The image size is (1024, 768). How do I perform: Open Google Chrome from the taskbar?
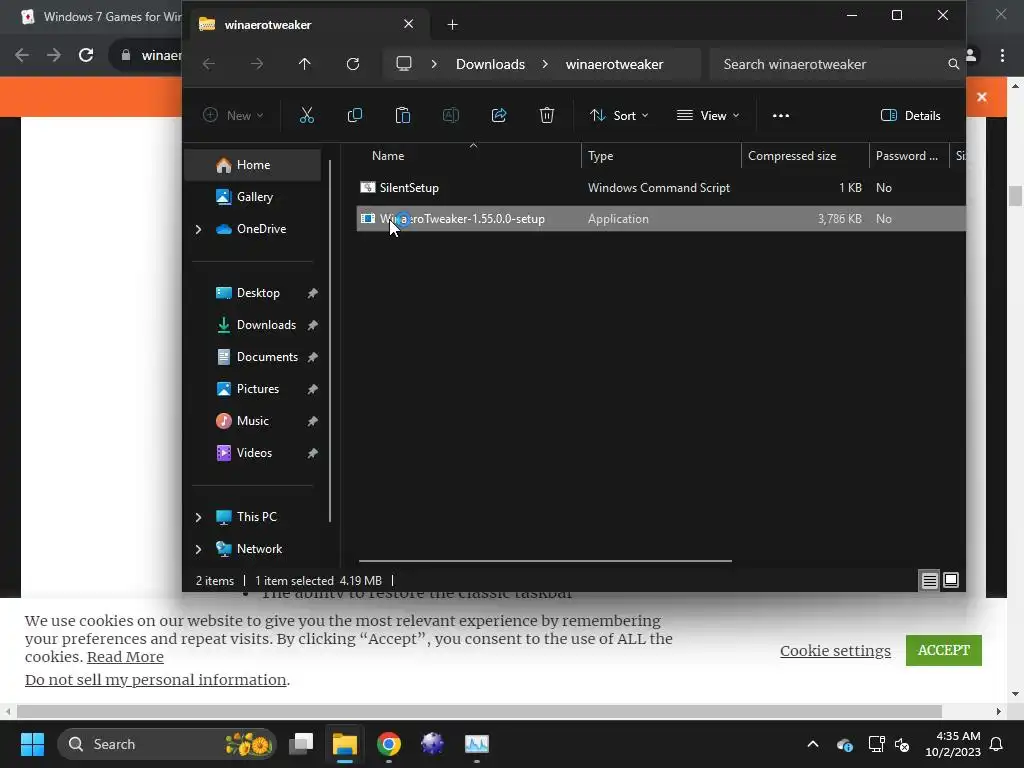click(389, 744)
